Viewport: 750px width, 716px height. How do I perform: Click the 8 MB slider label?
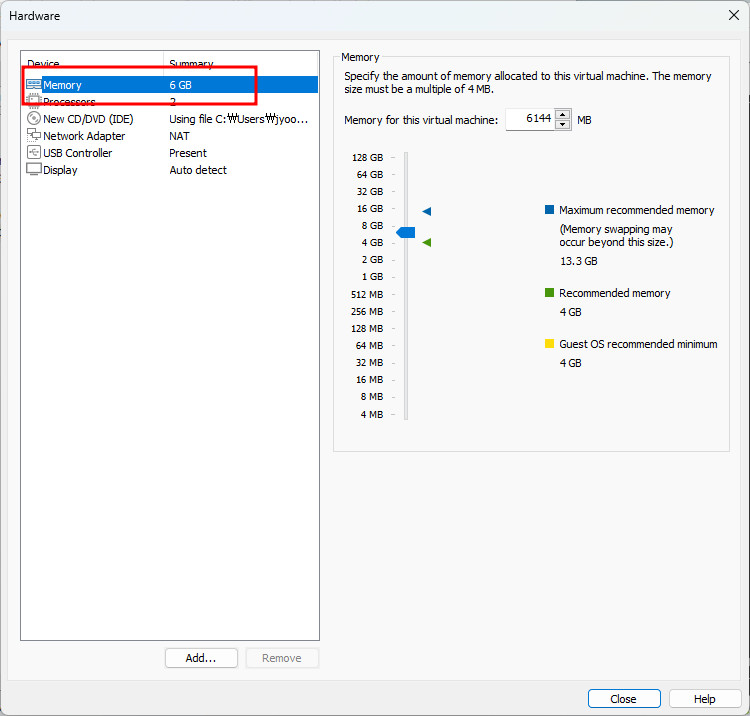(372, 397)
